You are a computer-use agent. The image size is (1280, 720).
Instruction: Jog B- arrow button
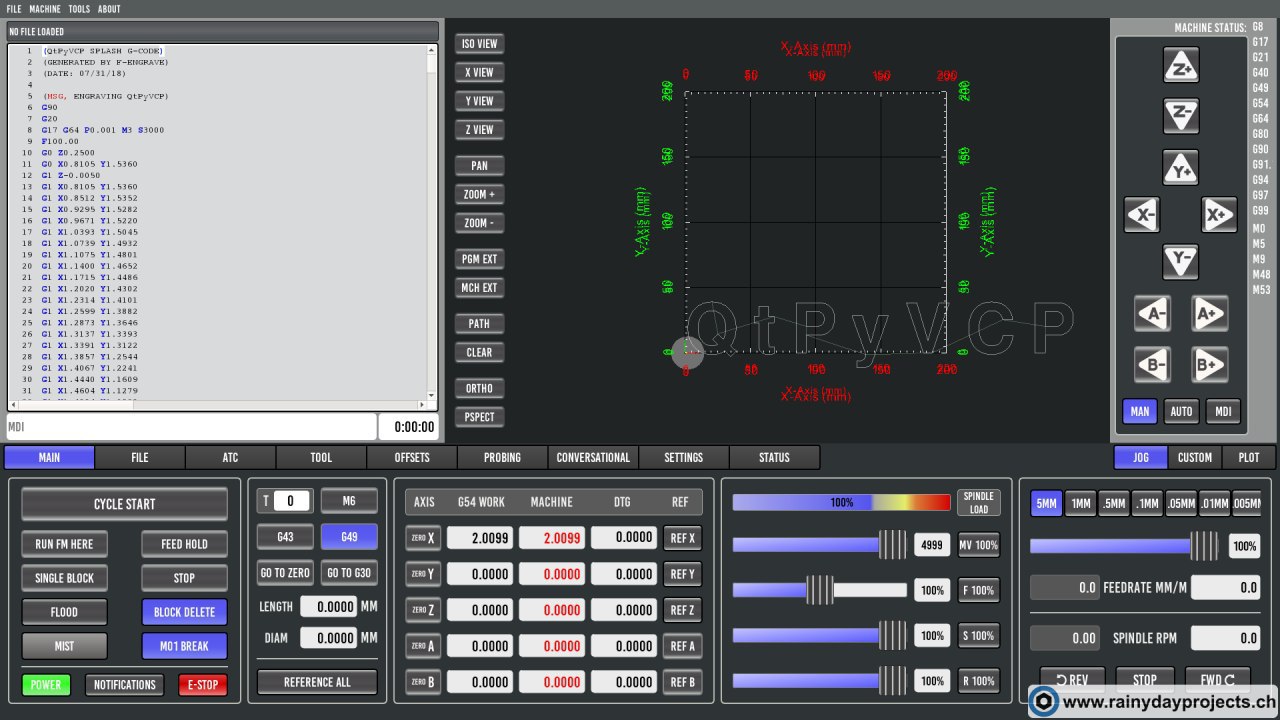coord(1152,365)
